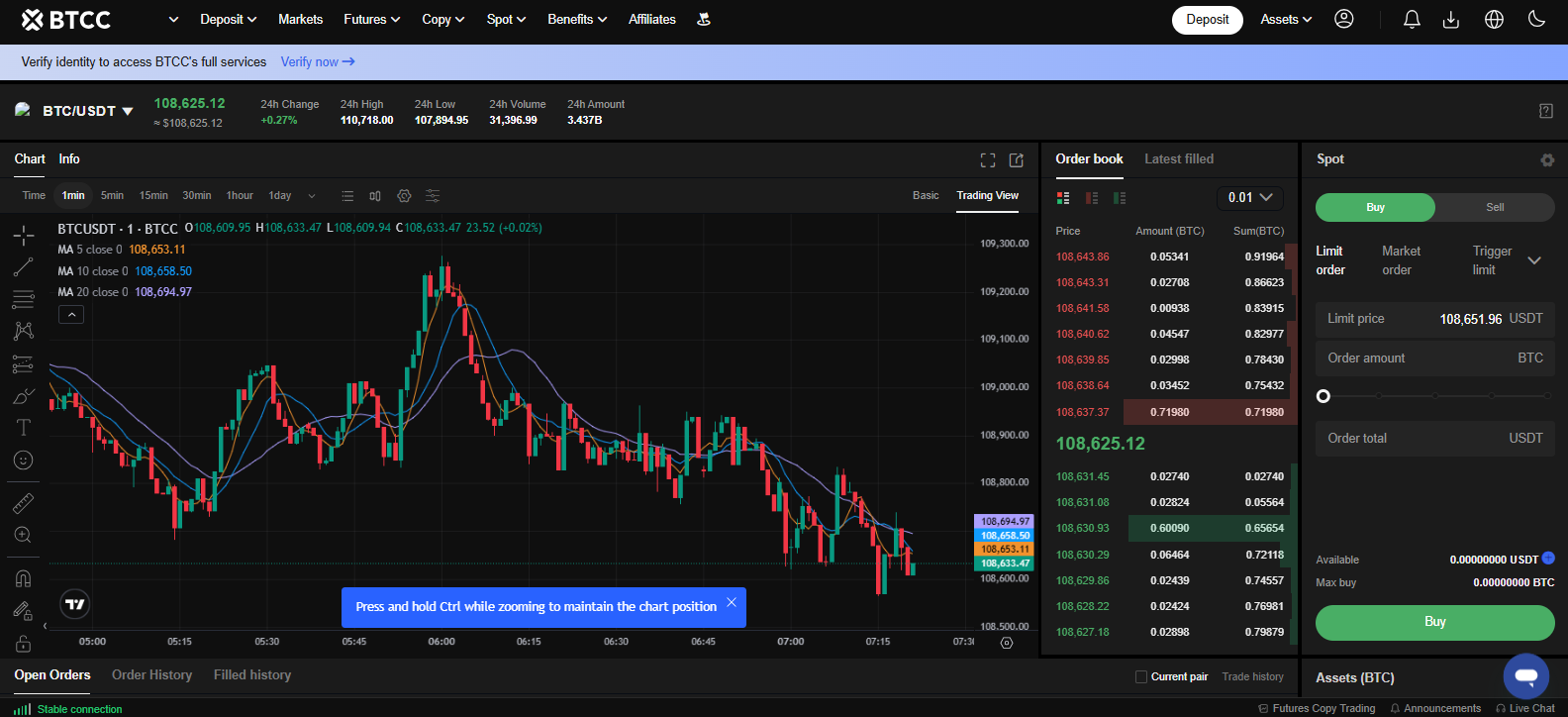1568x717 pixels.
Task: Open the chart indicators list icon
Action: (x=347, y=196)
